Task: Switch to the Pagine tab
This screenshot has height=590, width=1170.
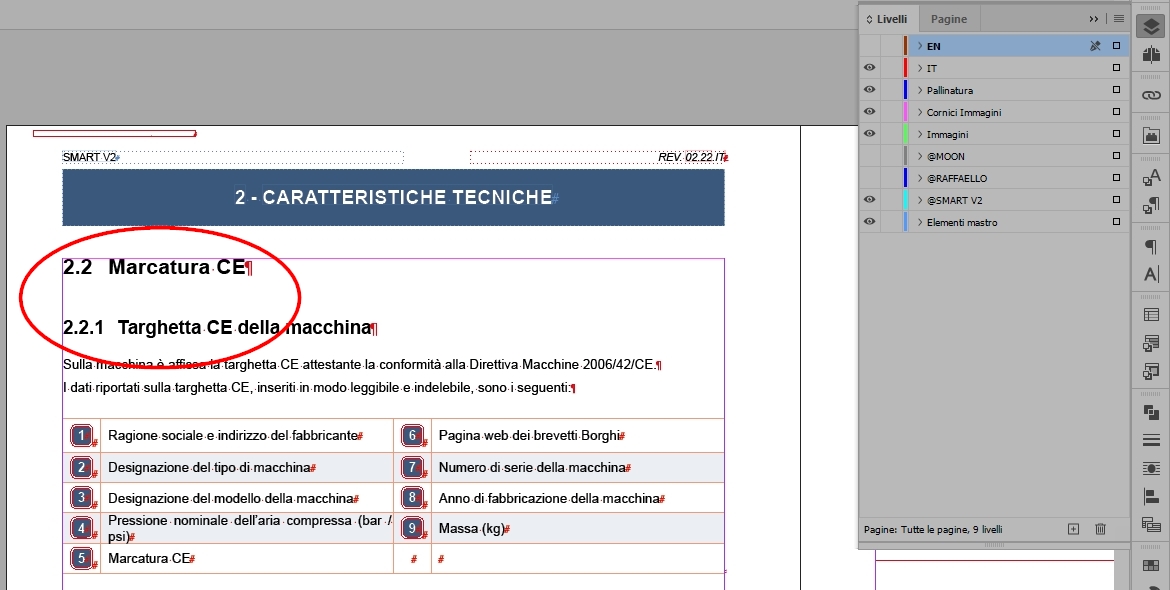Action: click(x=948, y=18)
